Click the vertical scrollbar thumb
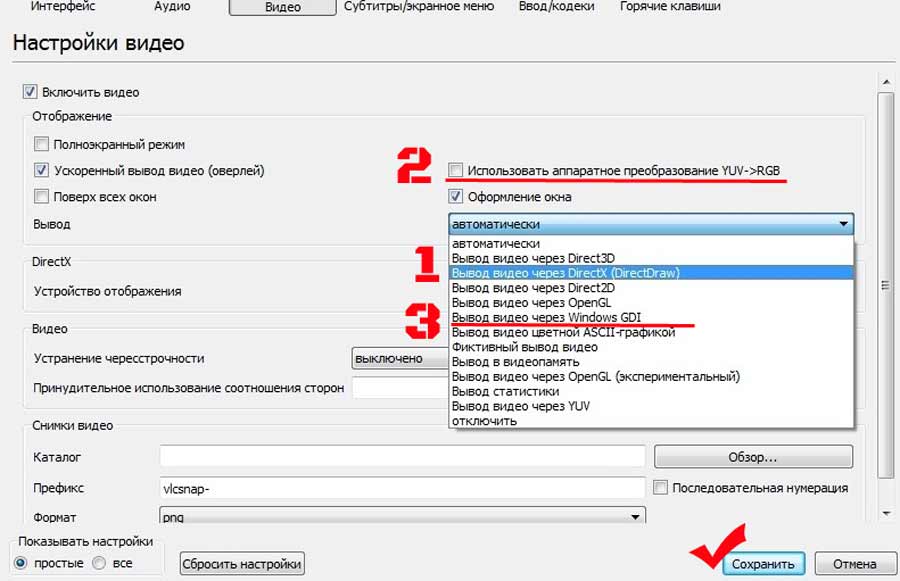The width and height of the screenshot is (900, 581). pos(886,285)
